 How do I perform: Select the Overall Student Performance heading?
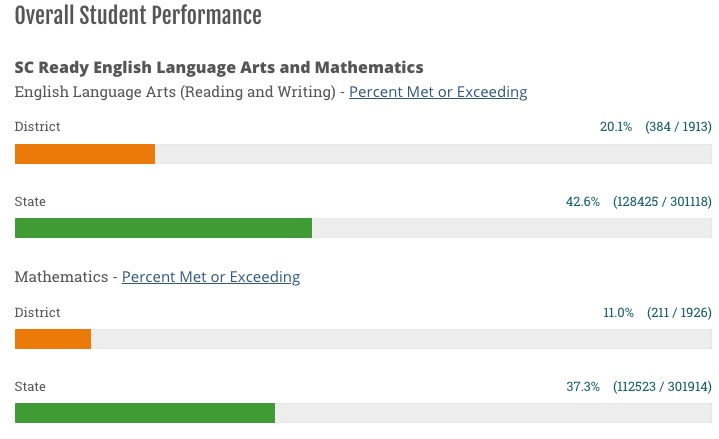tap(138, 16)
